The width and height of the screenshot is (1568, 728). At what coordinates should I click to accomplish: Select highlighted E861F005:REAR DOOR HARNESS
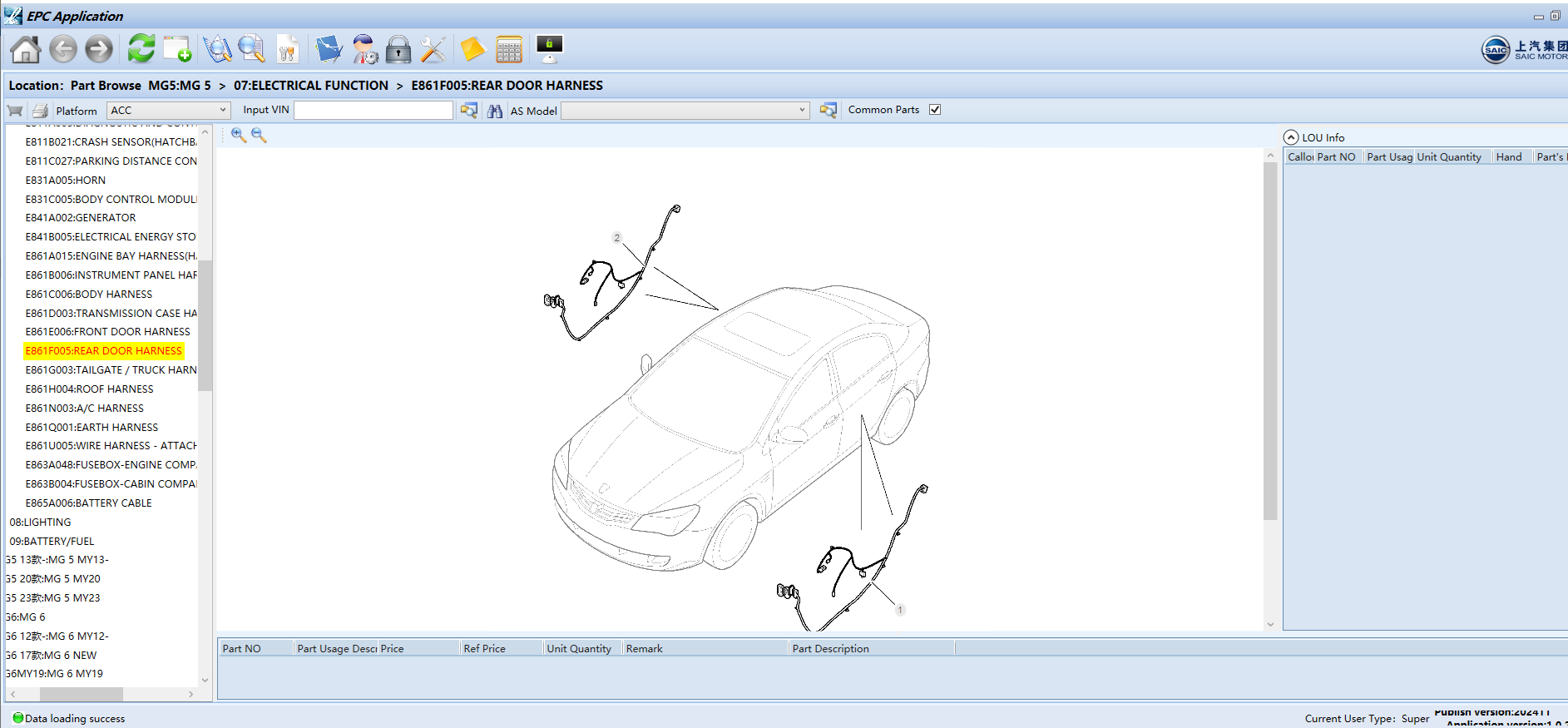[104, 350]
